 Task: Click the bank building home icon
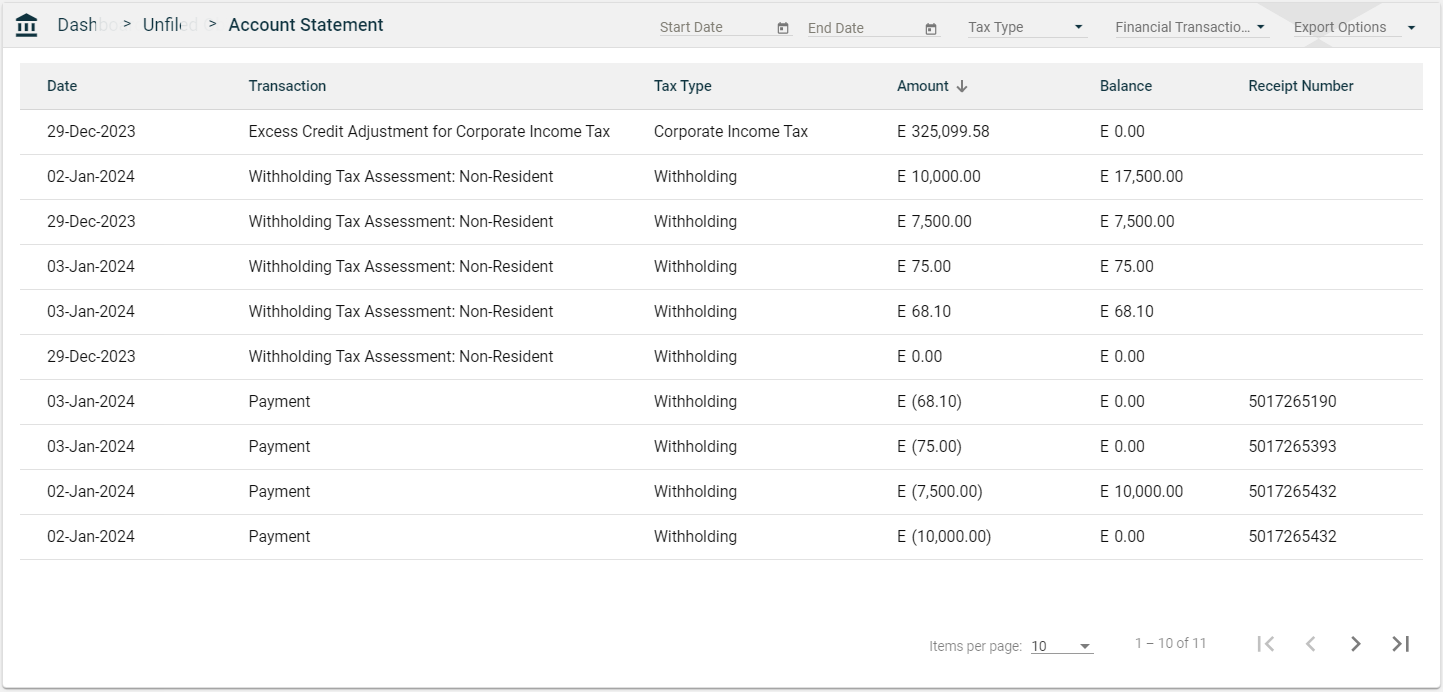coord(27,25)
